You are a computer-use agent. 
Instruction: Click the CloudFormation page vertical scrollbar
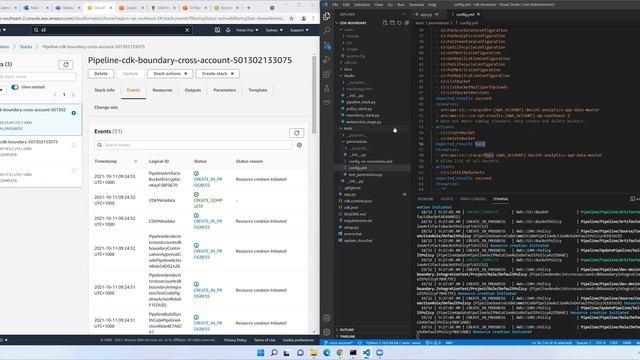coord(314,95)
